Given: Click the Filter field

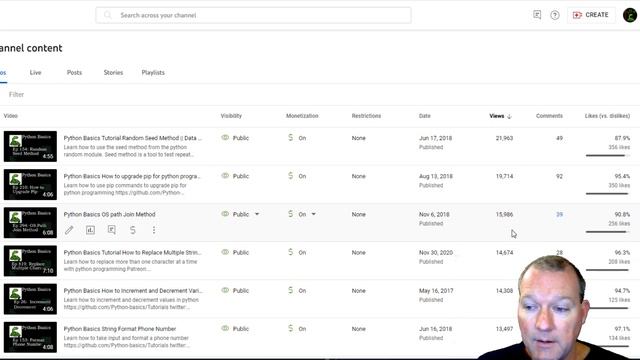Looking at the screenshot, I should [16, 94].
